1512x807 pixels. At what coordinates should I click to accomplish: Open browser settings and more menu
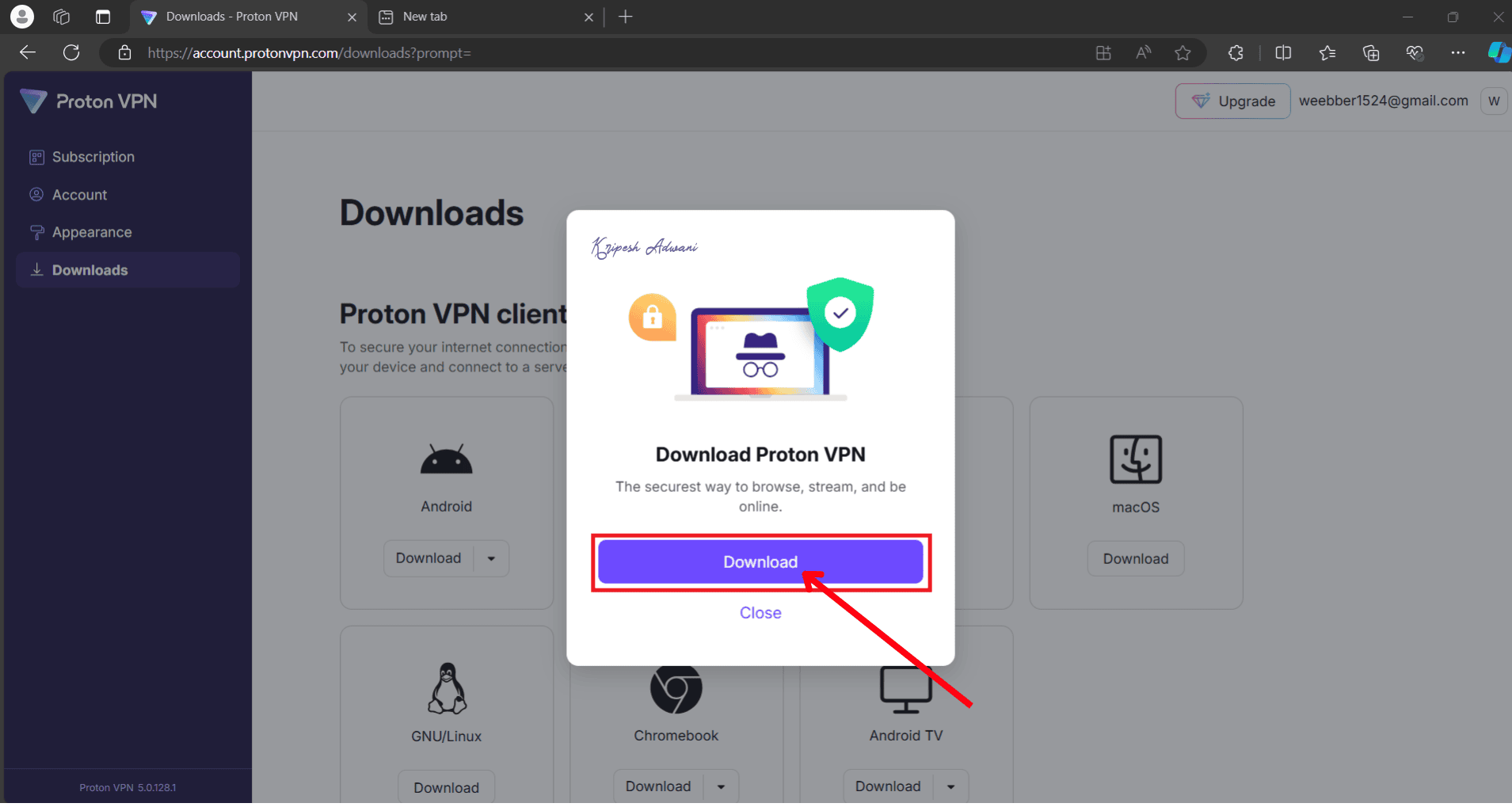tap(1457, 53)
